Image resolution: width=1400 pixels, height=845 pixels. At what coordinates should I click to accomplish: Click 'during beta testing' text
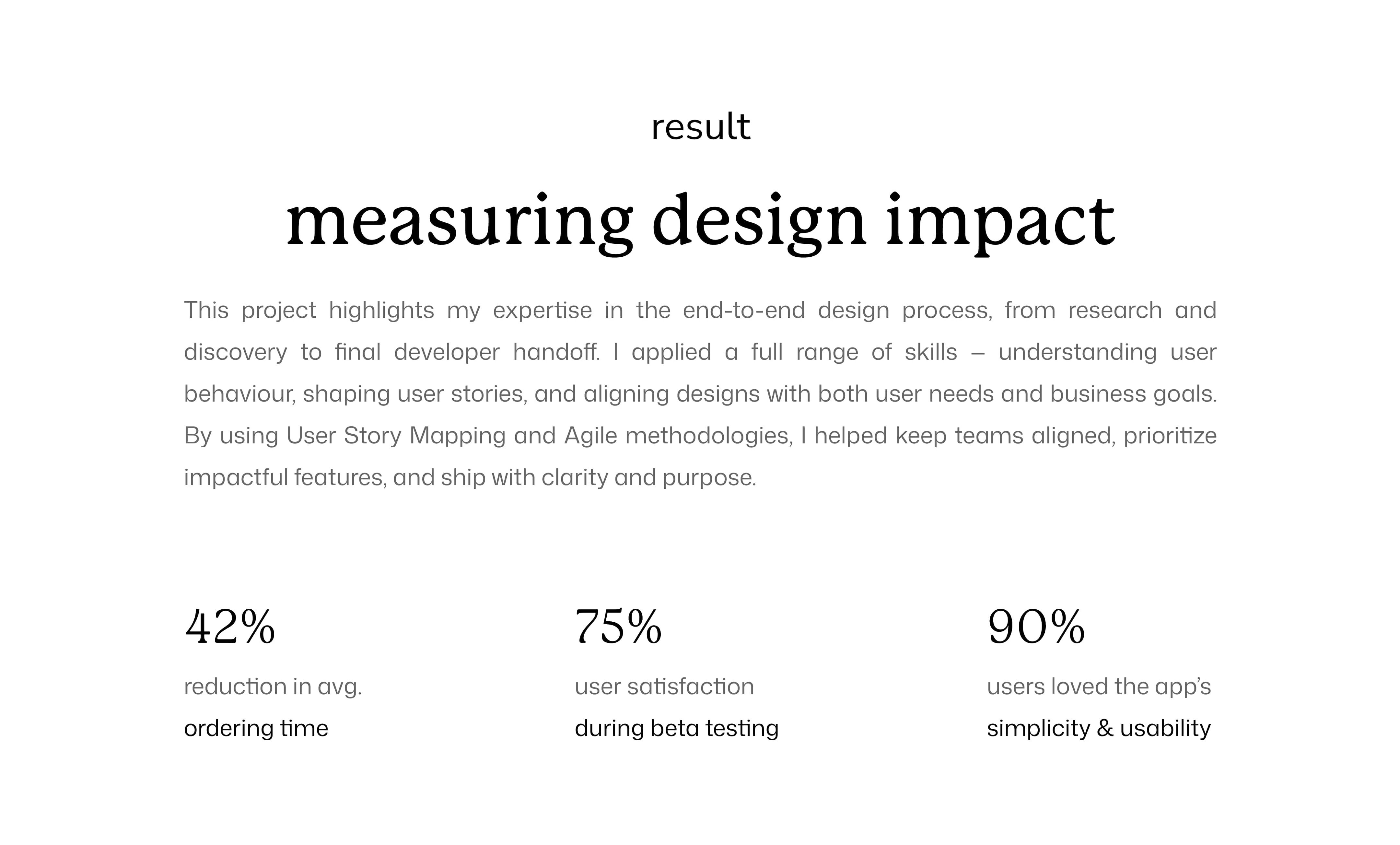[x=677, y=729]
